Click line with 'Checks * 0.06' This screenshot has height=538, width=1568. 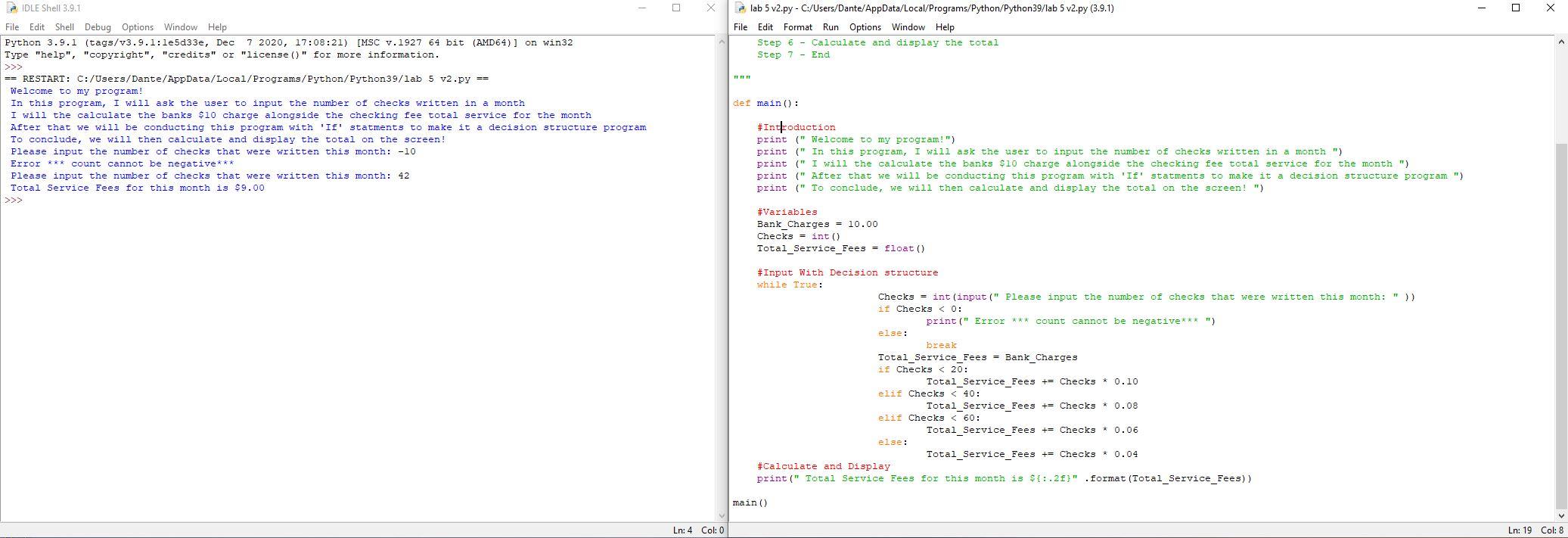[1032, 430]
